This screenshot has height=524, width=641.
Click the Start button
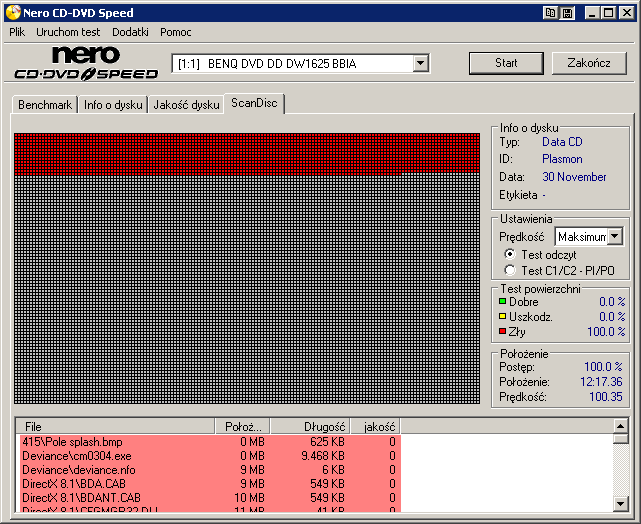tap(506, 63)
